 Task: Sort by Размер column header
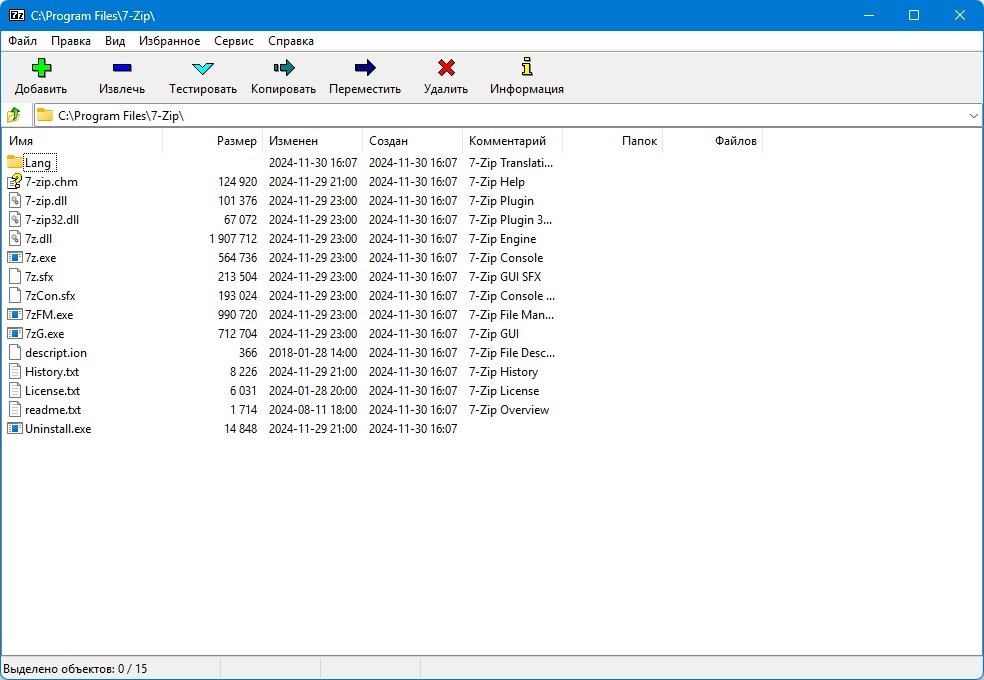click(x=213, y=141)
